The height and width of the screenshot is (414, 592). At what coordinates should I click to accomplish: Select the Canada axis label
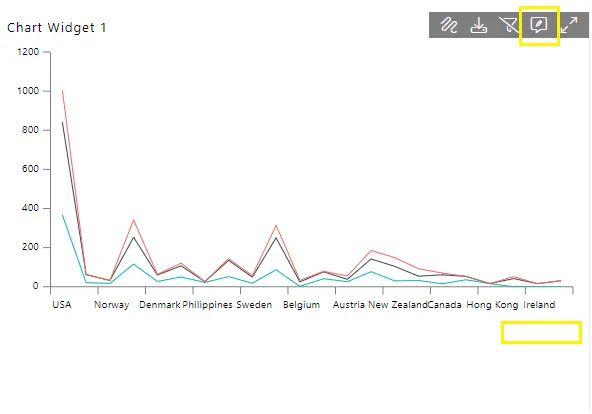tap(444, 305)
